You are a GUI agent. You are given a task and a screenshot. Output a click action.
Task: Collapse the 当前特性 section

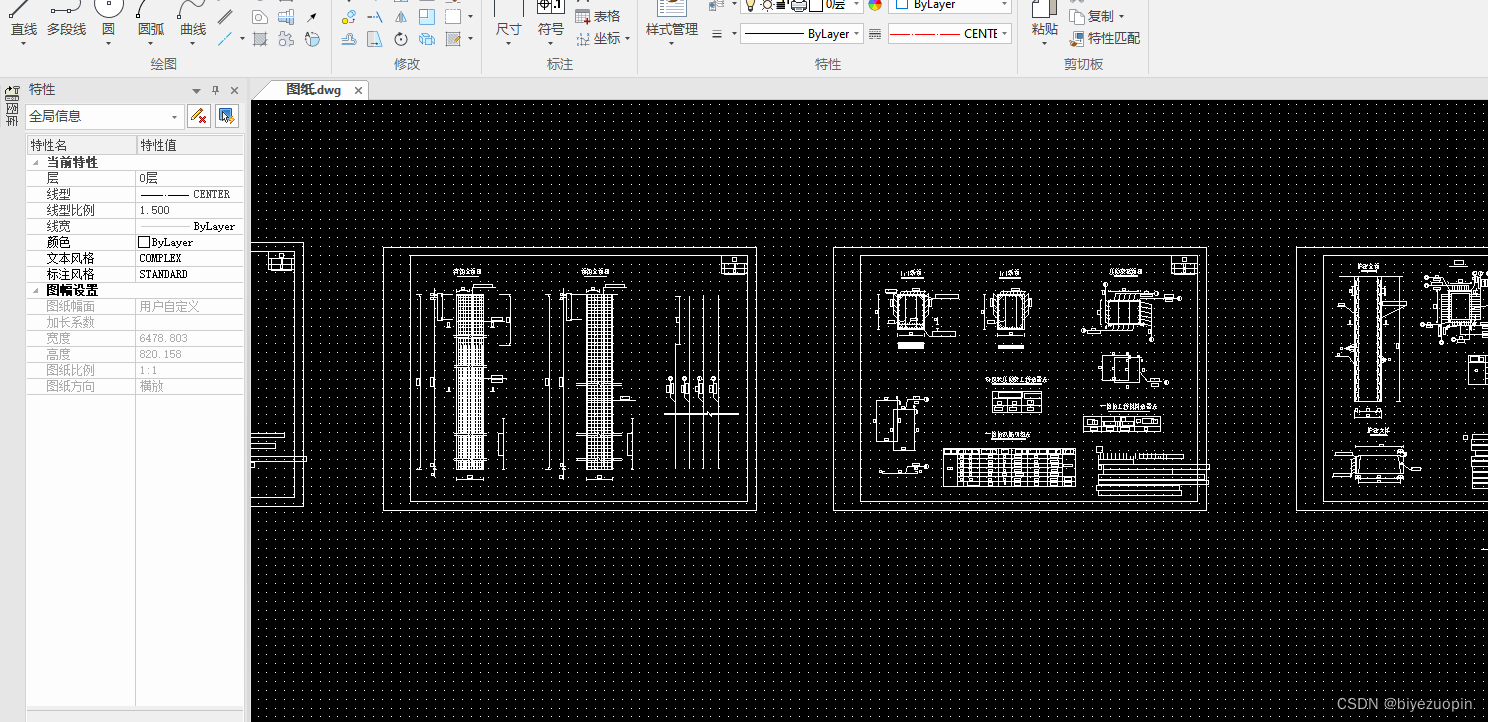tap(36, 162)
